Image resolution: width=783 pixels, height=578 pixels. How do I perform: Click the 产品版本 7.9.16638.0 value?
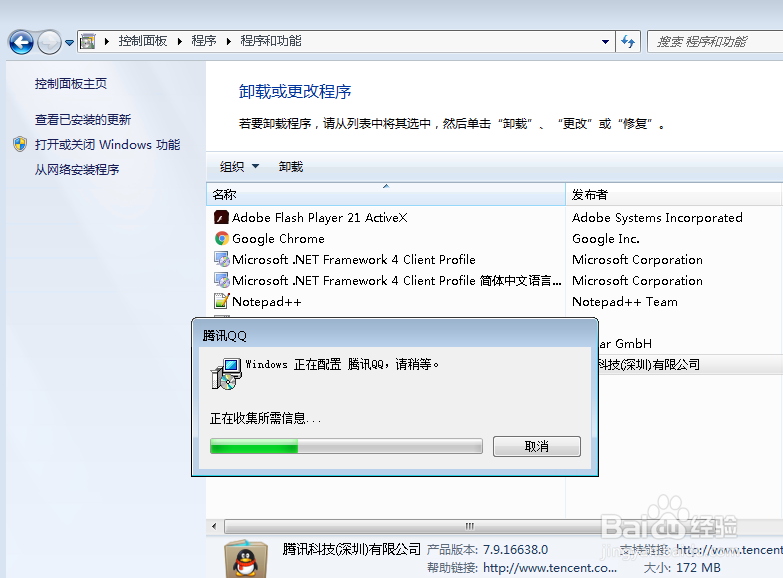click(x=515, y=550)
